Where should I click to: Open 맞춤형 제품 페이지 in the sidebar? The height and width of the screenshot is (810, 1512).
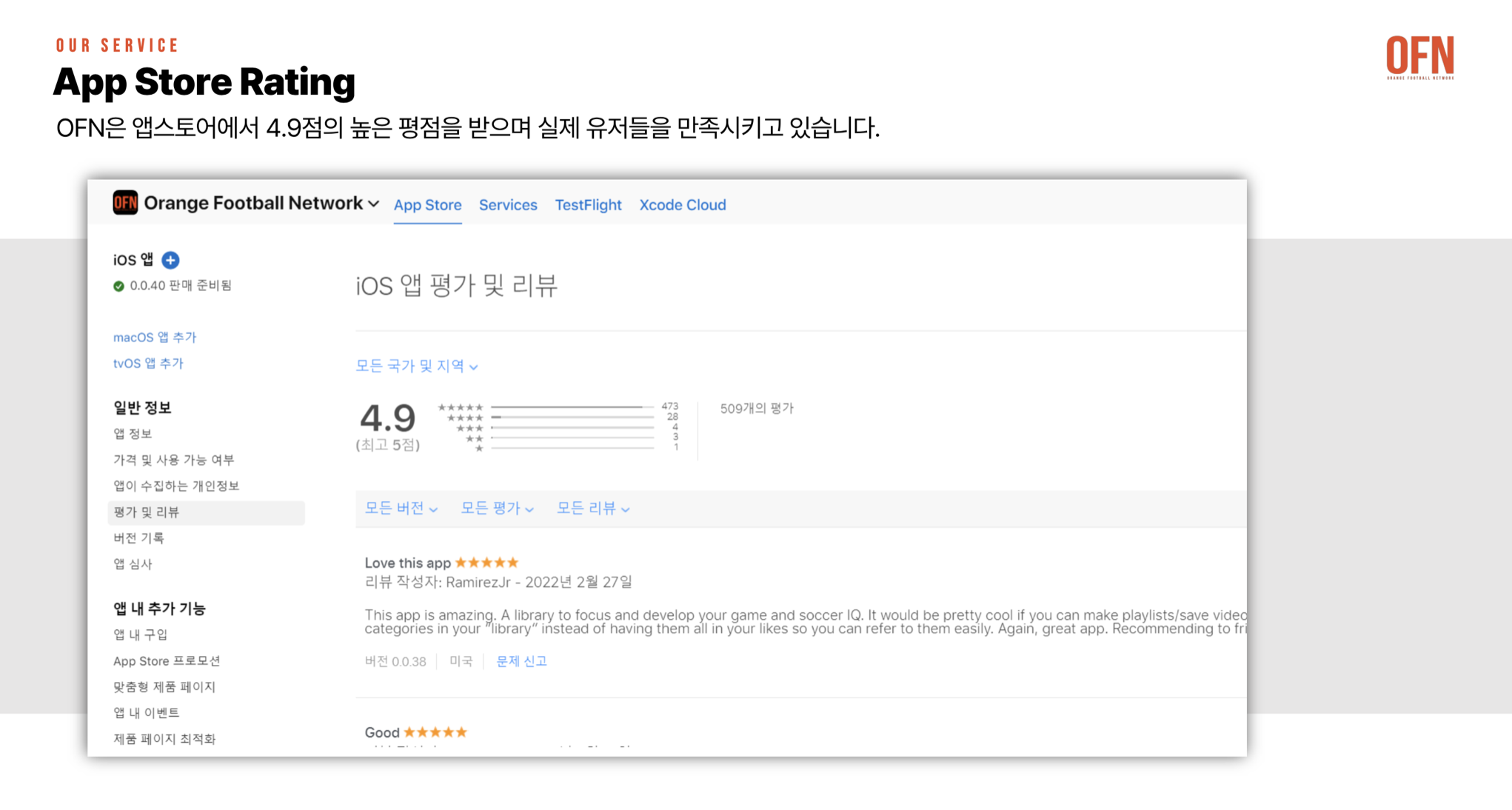(164, 687)
